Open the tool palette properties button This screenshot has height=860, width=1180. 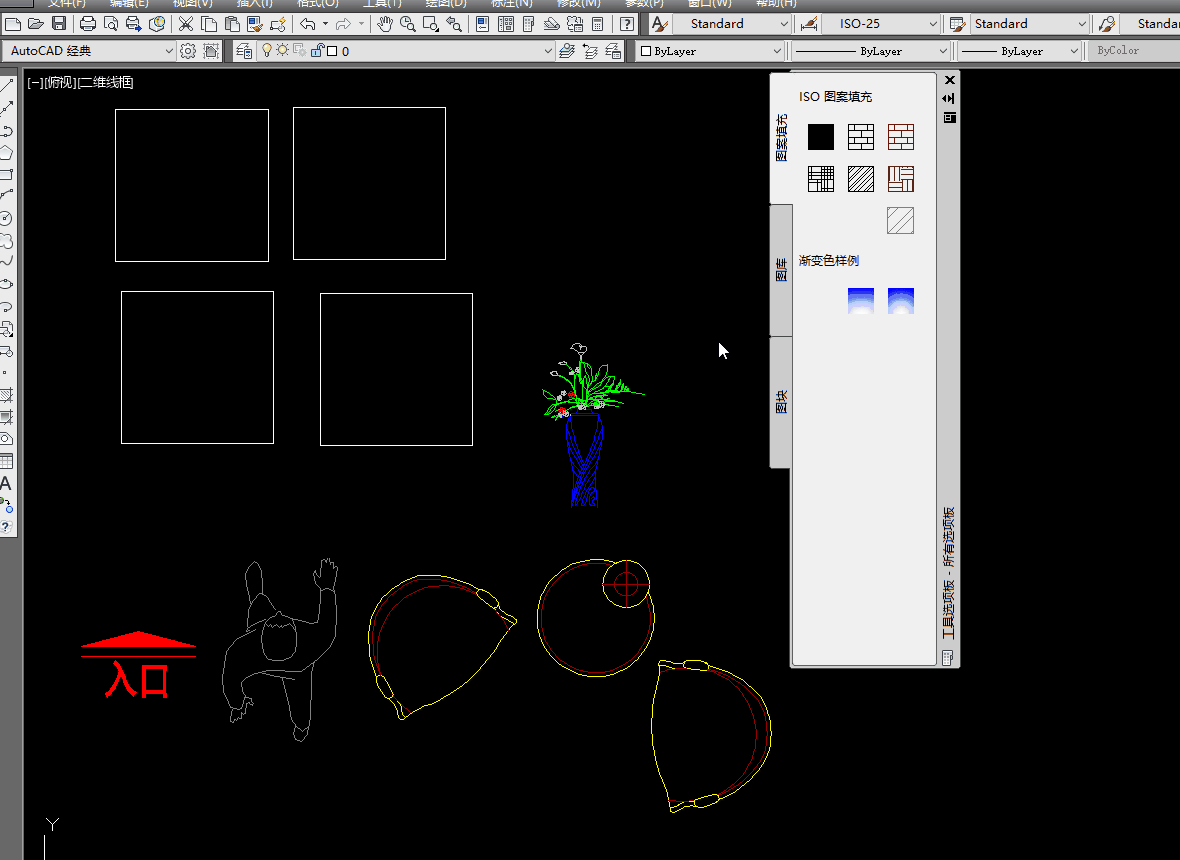[950, 117]
